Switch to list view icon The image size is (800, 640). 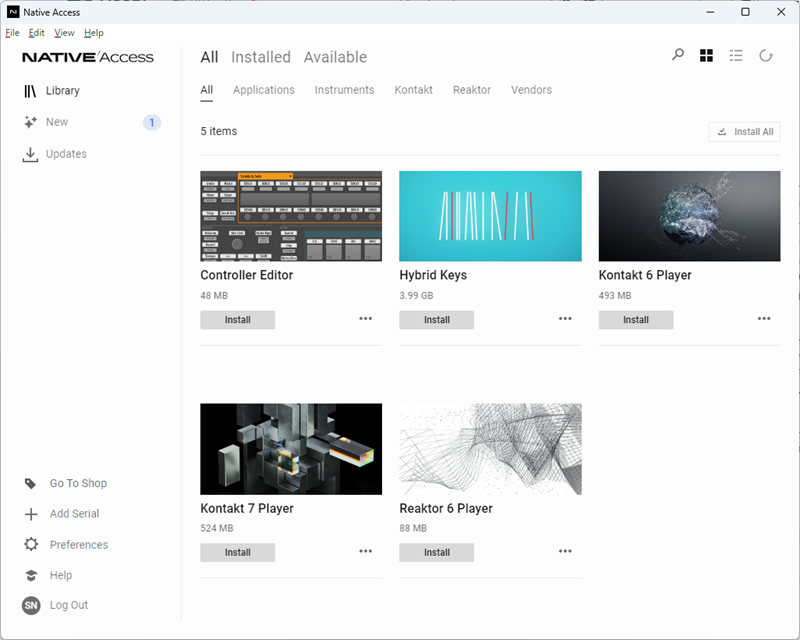736,56
